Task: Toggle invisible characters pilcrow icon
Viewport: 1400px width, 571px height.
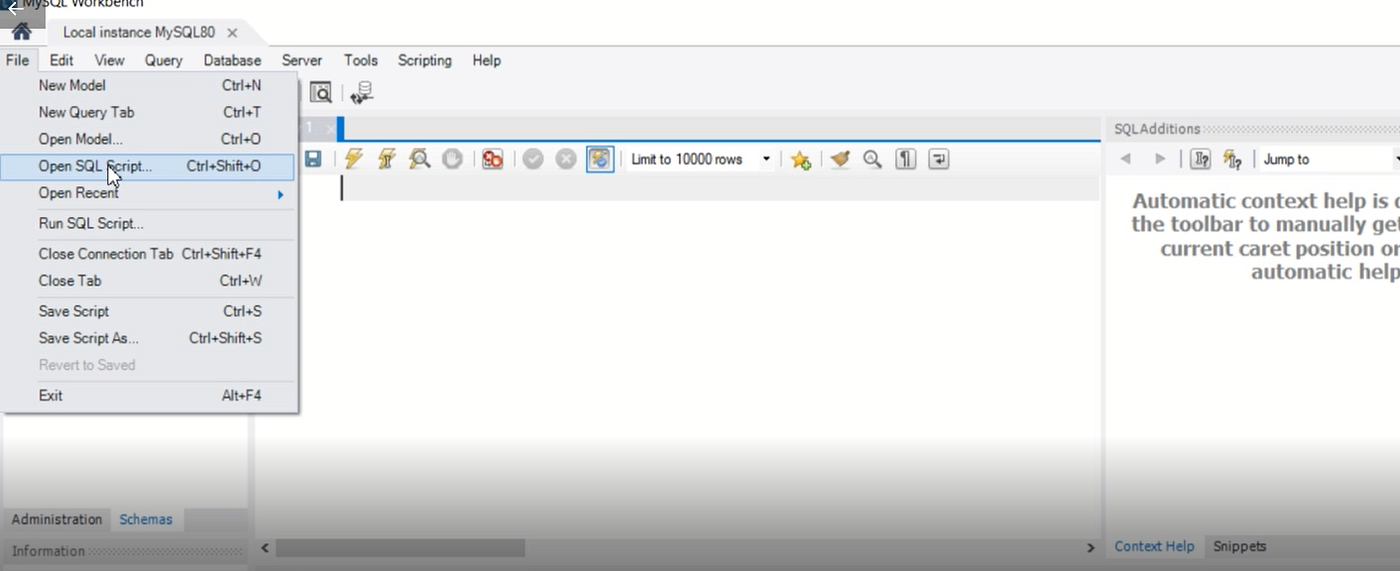Action: click(906, 159)
